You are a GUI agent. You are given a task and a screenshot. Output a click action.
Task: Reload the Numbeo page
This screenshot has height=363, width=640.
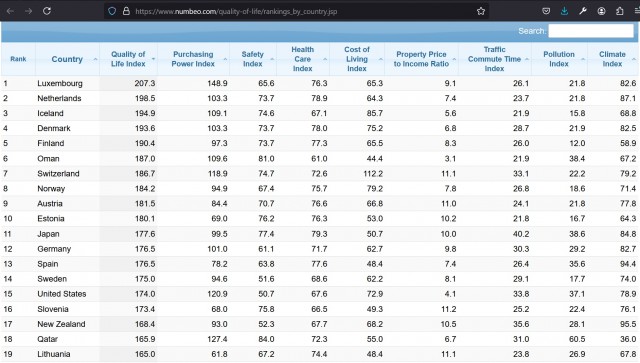47,11
